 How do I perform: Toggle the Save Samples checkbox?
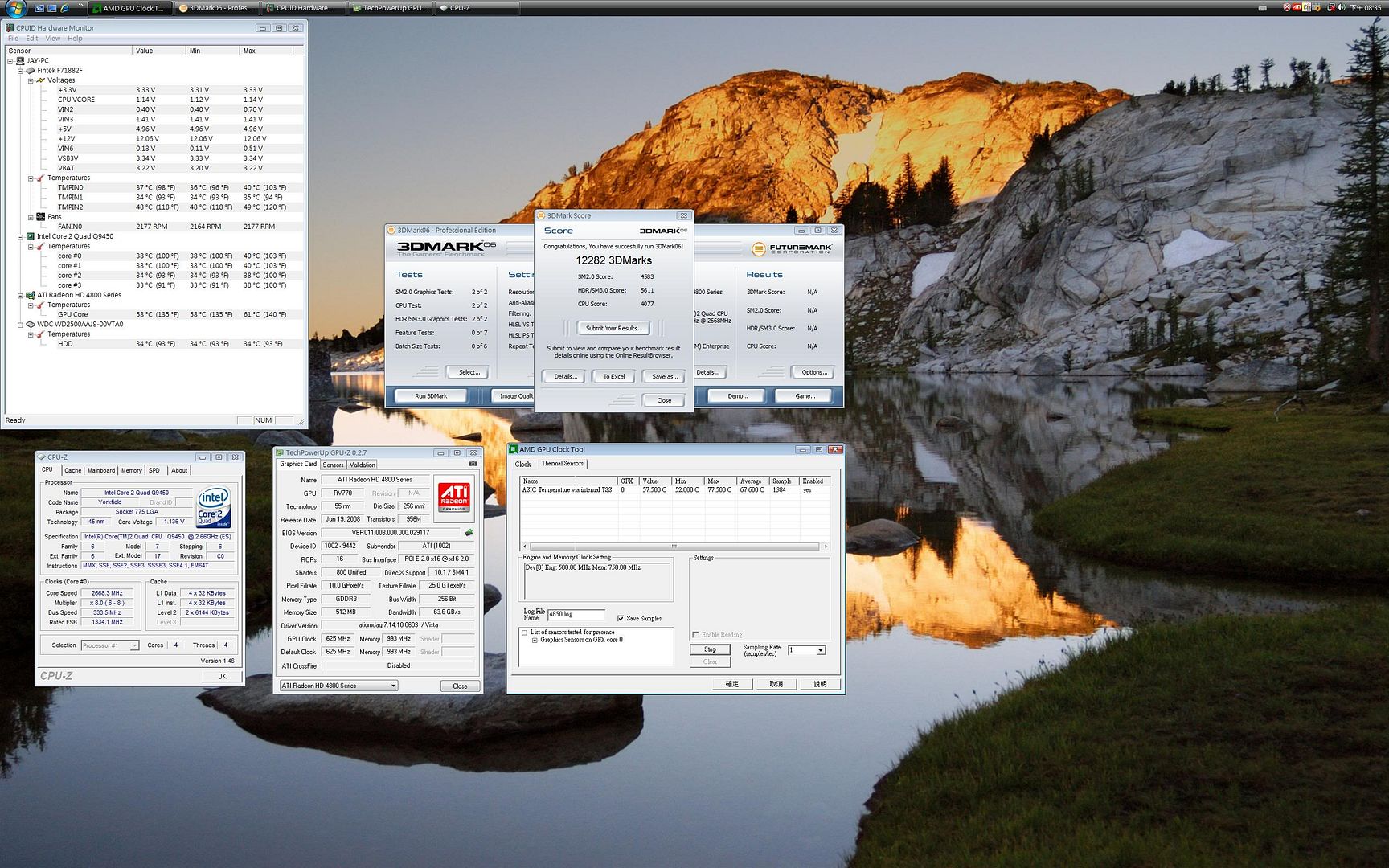pyautogui.click(x=620, y=618)
